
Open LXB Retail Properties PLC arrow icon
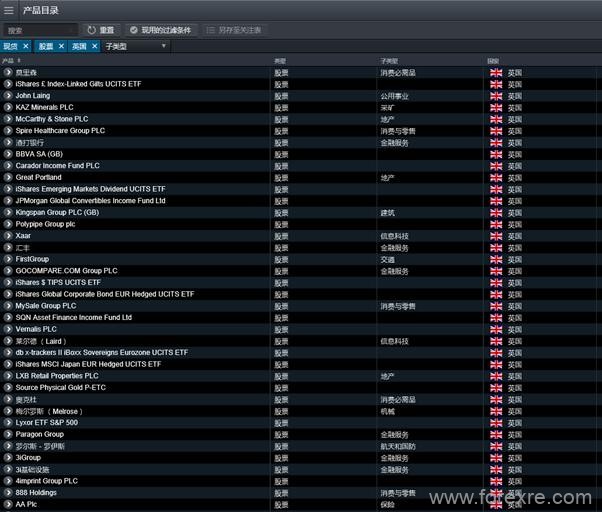point(8,376)
